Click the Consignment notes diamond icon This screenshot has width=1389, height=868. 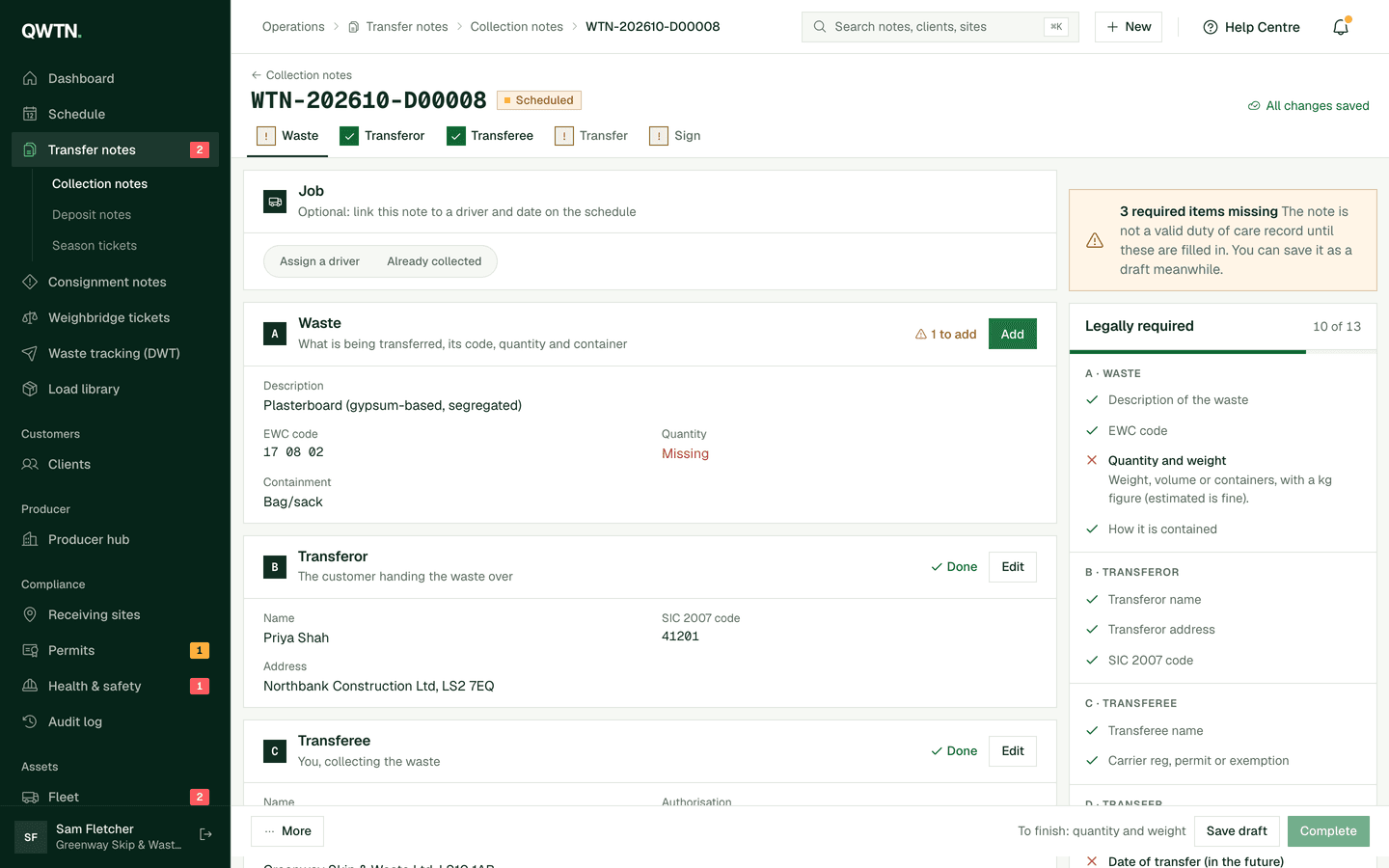click(30, 282)
